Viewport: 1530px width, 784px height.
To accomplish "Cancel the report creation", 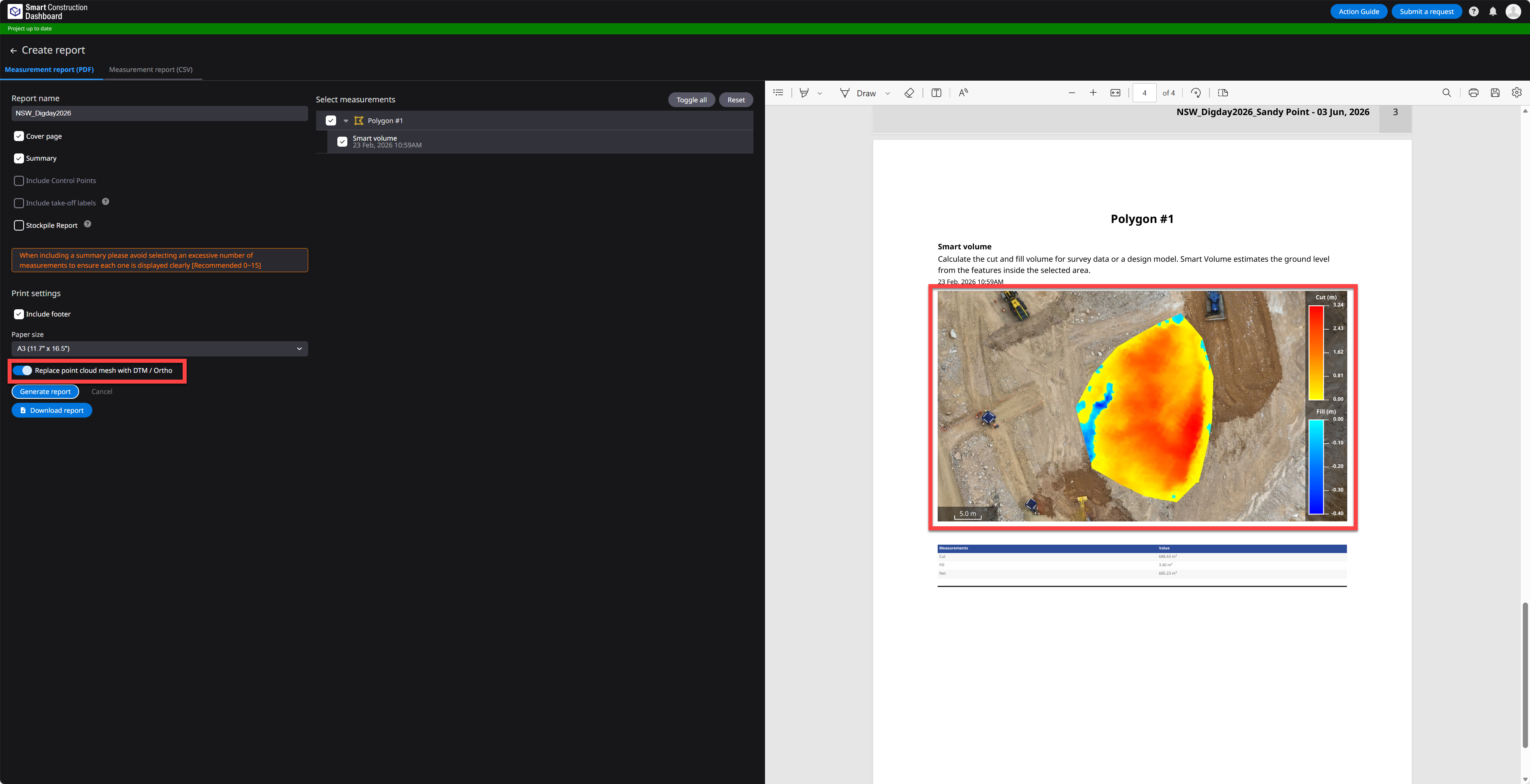I will (x=102, y=392).
